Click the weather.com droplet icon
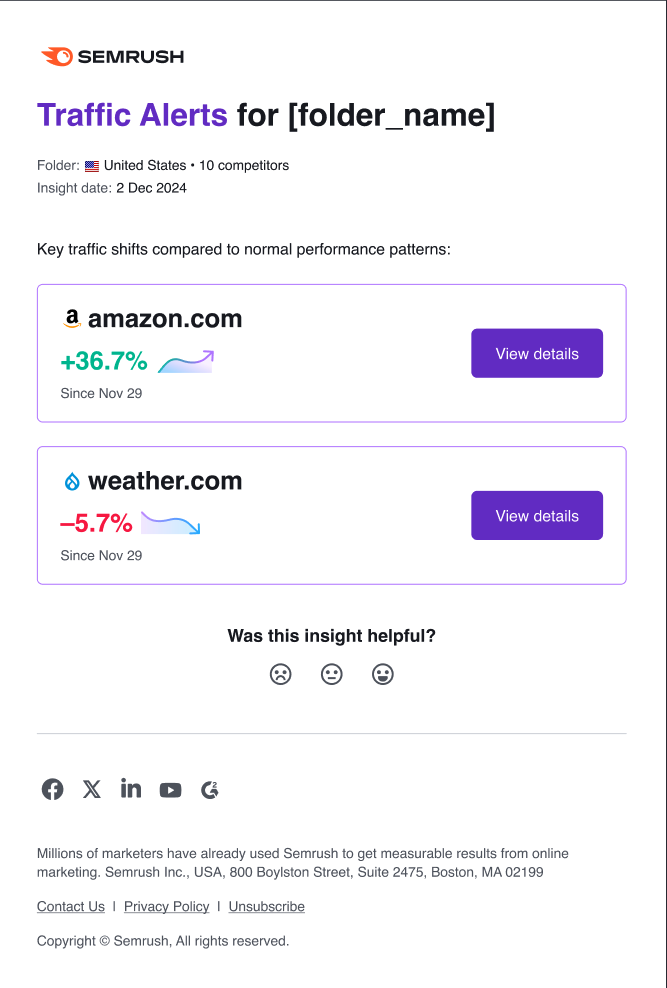The height and width of the screenshot is (988, 667). [70, 480]
